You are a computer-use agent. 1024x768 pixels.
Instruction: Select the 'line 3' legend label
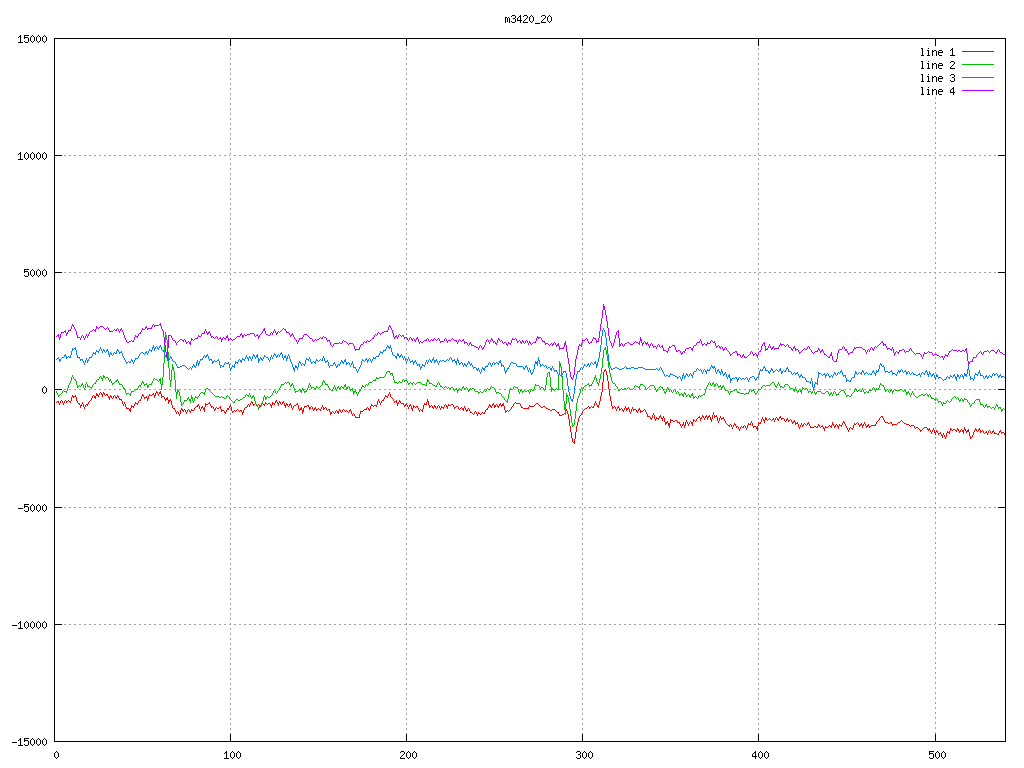click(937, 78)
